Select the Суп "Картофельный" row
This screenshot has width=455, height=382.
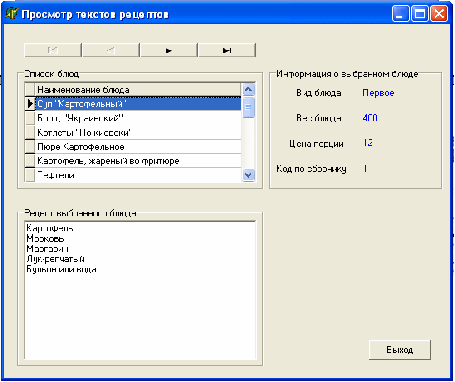click(x=138, y=104)
